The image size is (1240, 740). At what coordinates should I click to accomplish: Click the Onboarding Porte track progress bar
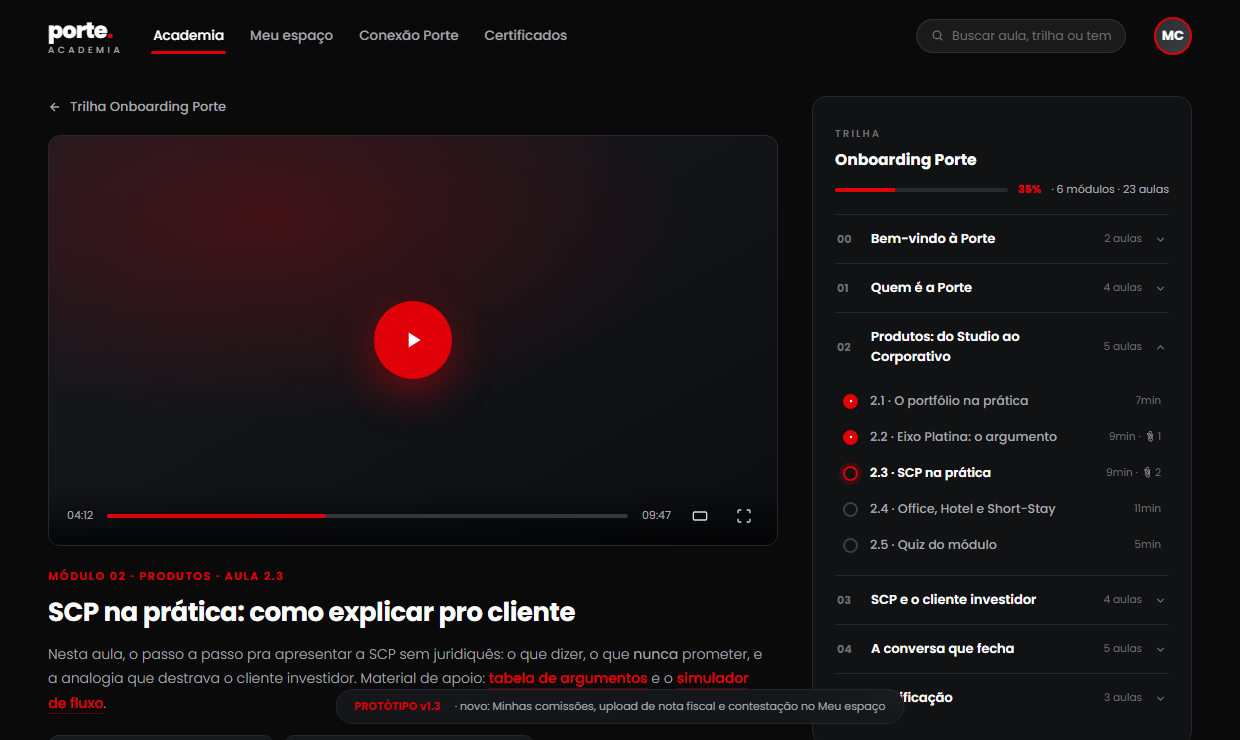click(921, 189)
